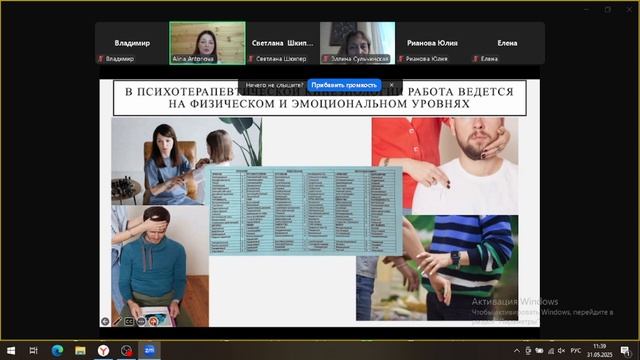
Task: Click the Прибавить громкость button
Action: pyautogui.click(x=344, y=85)
